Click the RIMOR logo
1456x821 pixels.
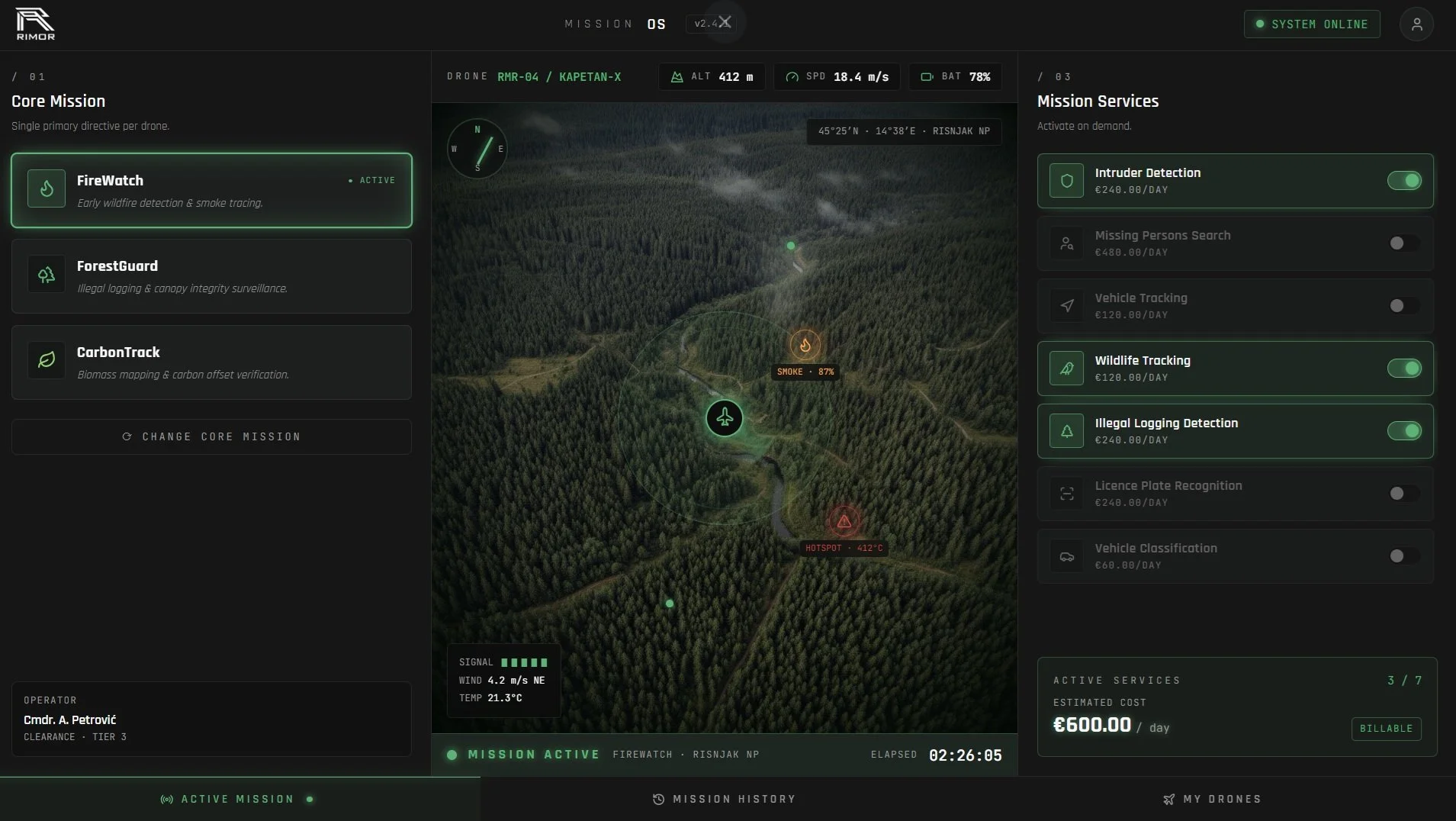pos(35,24)
